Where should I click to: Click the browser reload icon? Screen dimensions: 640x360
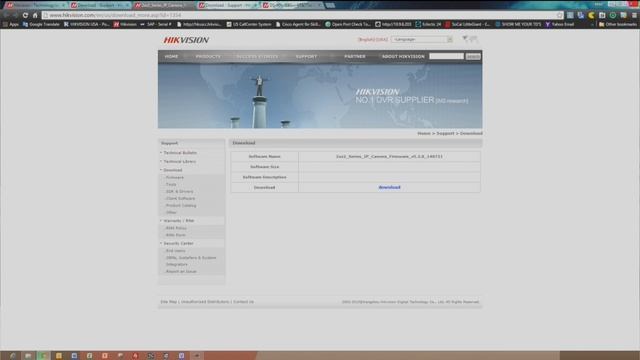coord(25,15)
